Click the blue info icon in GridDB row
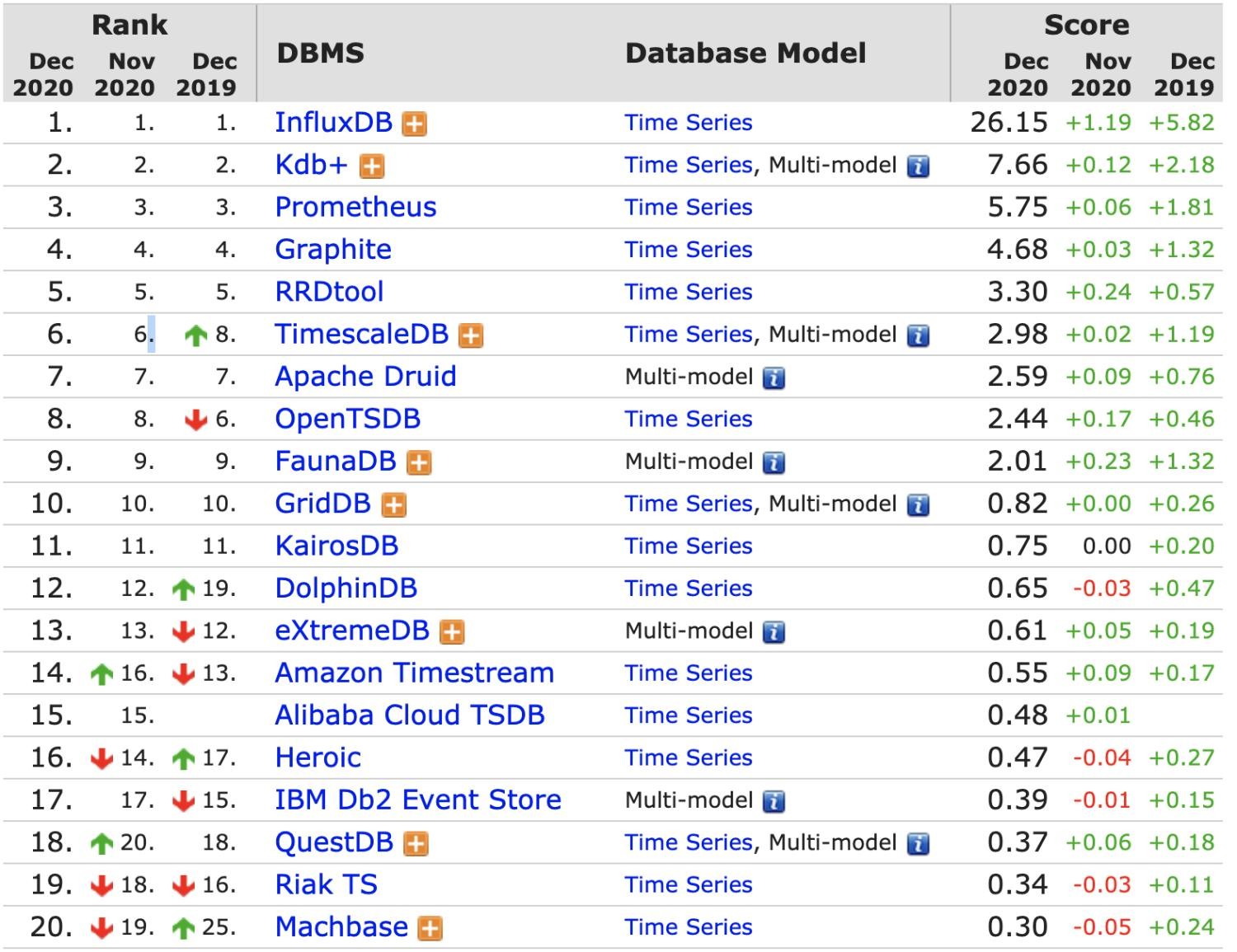This screenshot has width=1237, height=952. [918, 505]
